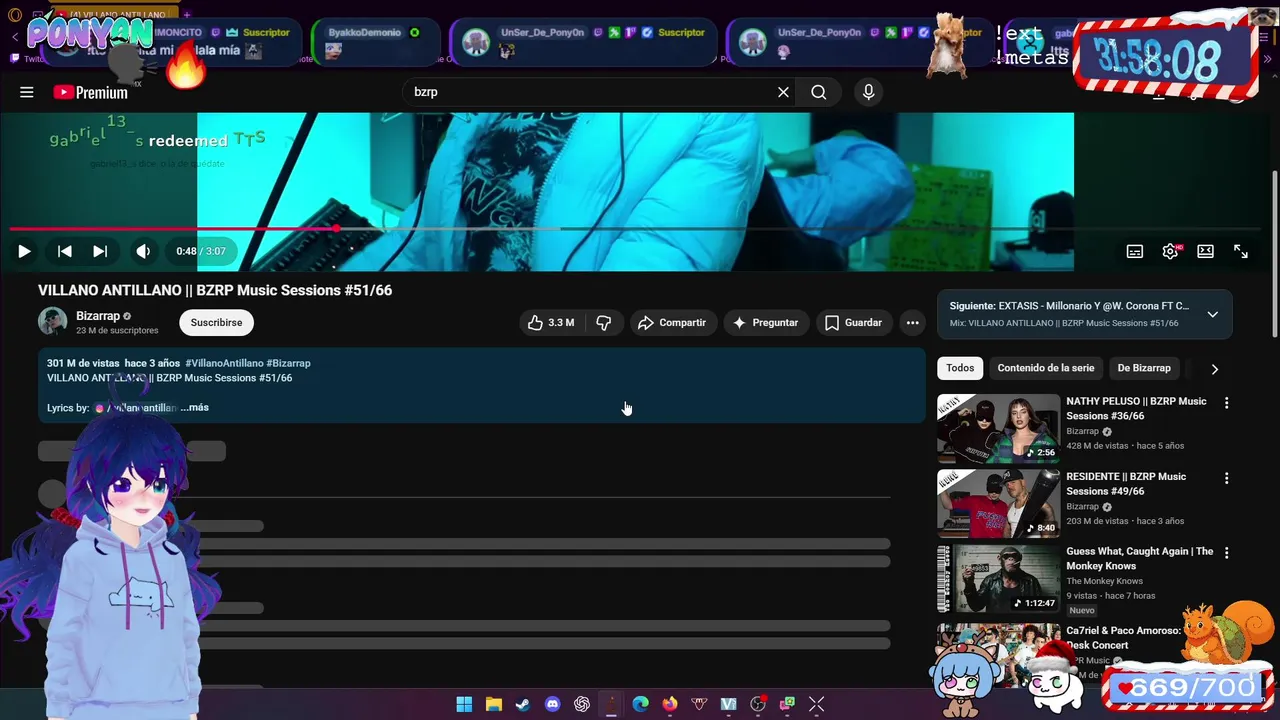The width and height of the screenshot is (1280, 720).
Task: Open VSeeFace V icon on taskbar
Action: [x=728, y=704]
